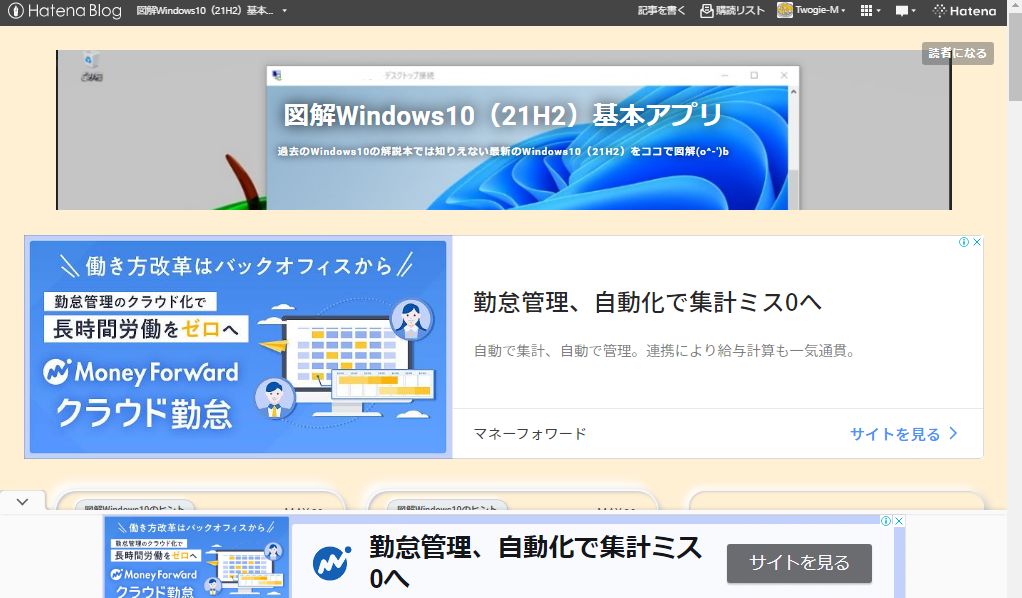Click the vertical scrollbar thumb
1022x598 pixels.
pyautogui.click(x=1015, y=59)
